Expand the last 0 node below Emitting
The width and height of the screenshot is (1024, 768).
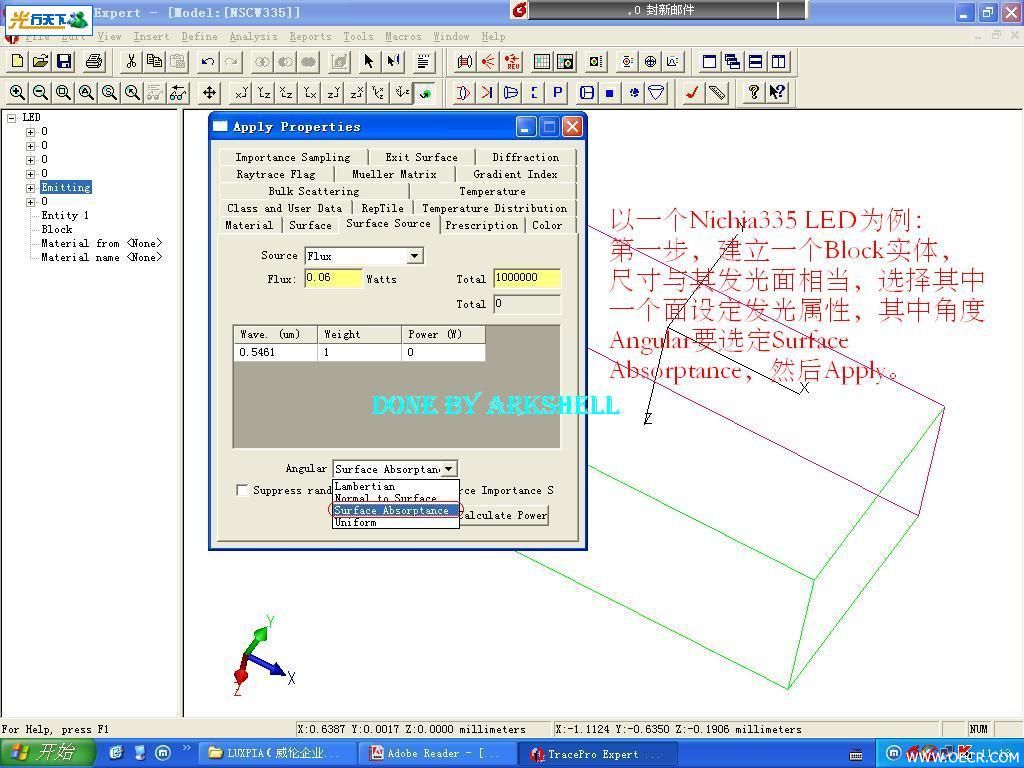[x=30, y=202]
